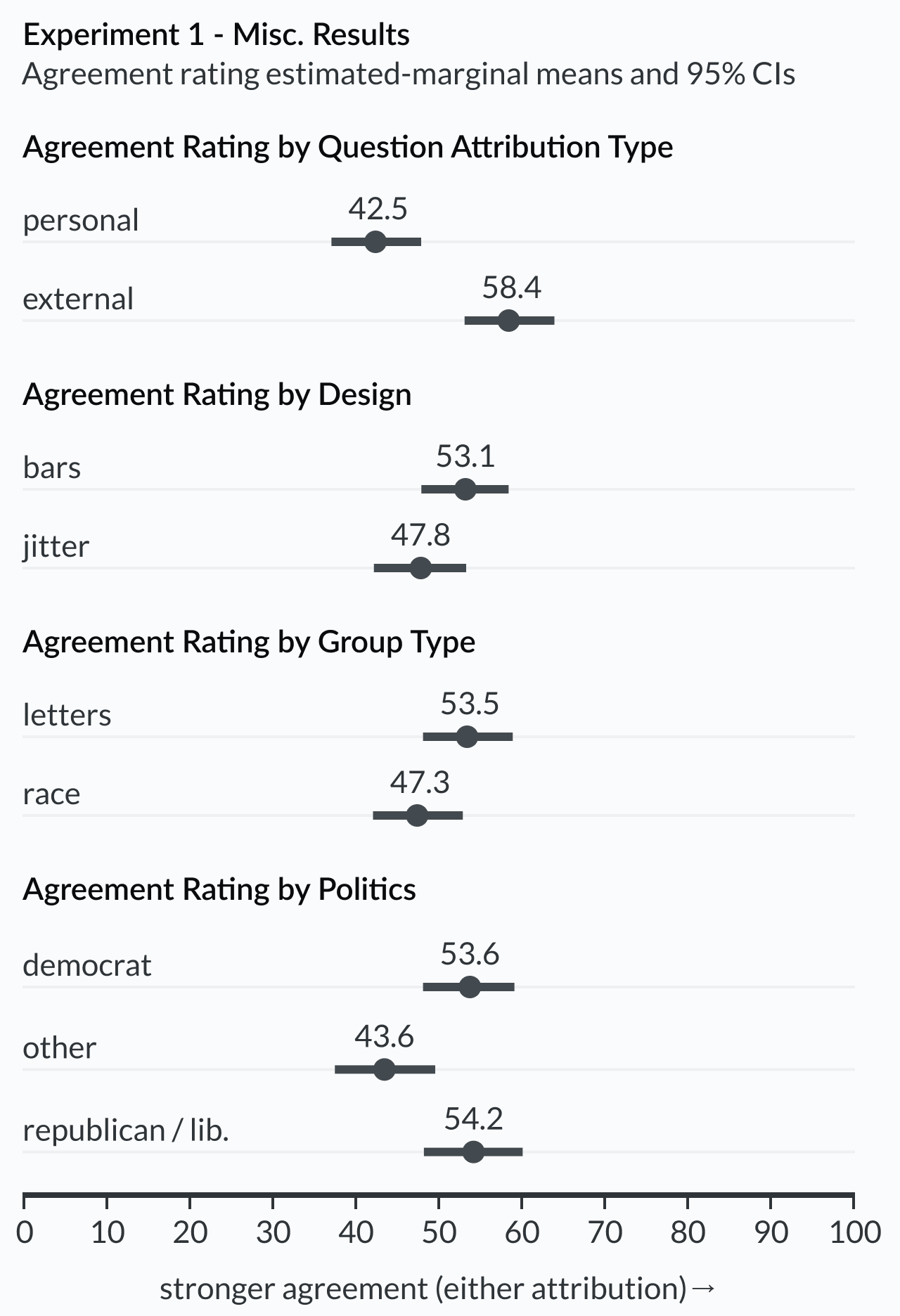Click the 0 tick label on axis
The width and height of the screenshot is (900, 1316).
tap(25, 1232)
